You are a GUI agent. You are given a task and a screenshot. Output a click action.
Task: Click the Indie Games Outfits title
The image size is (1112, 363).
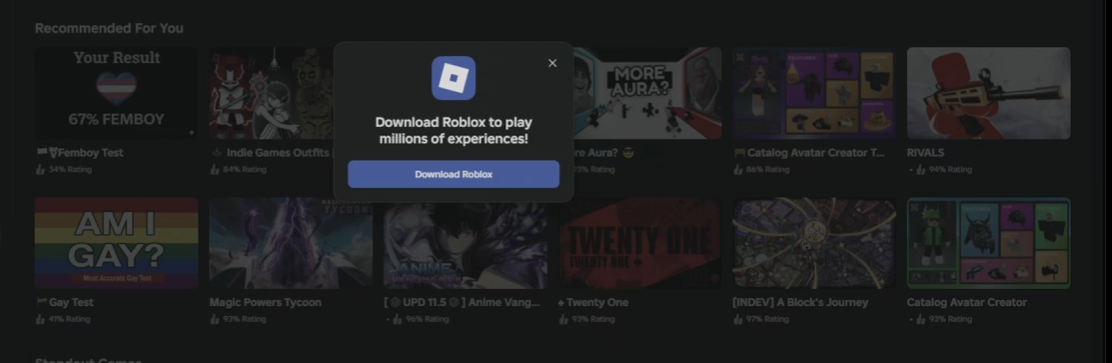tap(272, 152)
